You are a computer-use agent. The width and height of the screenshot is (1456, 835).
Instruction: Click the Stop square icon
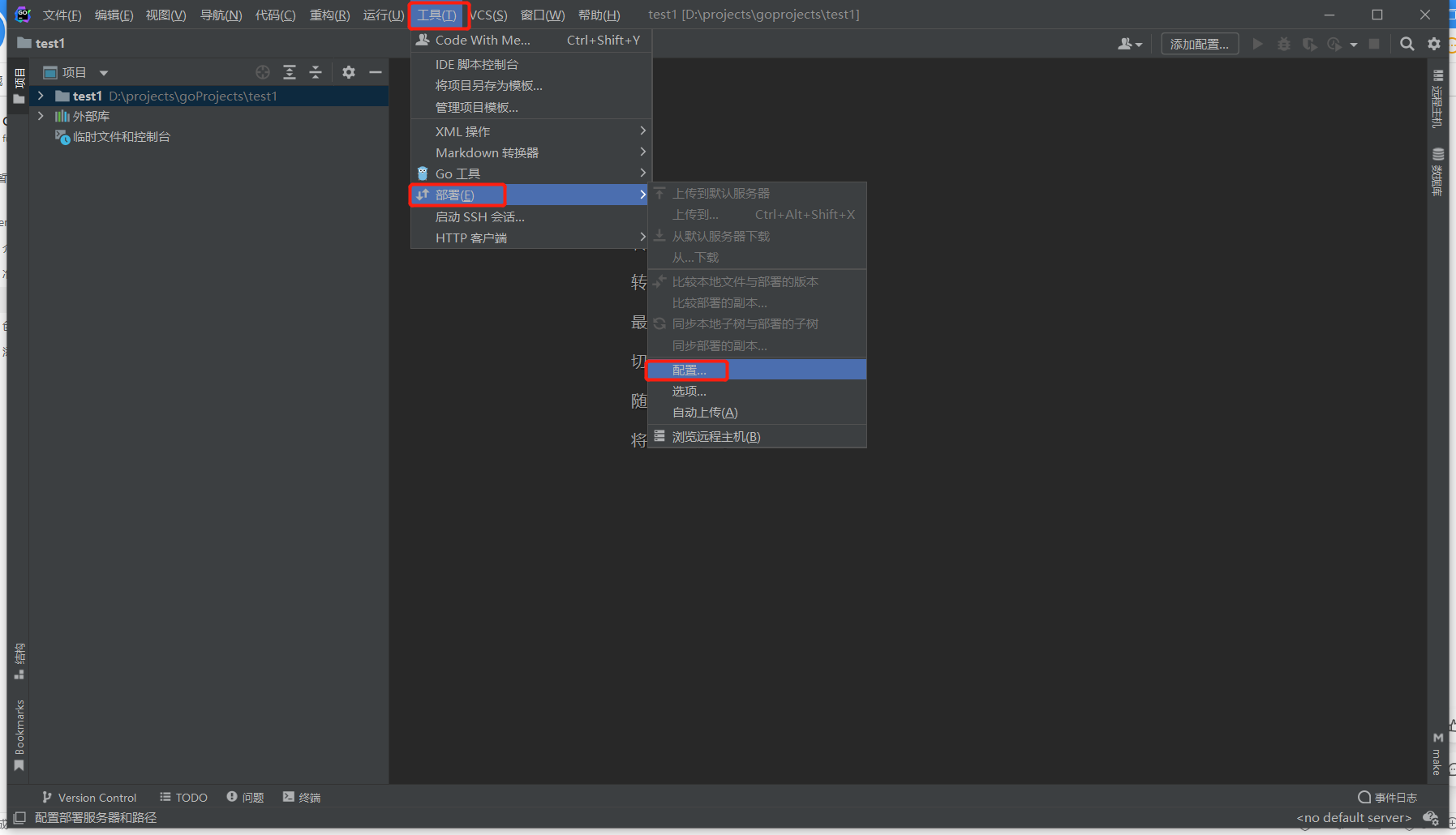point(1374,44)
